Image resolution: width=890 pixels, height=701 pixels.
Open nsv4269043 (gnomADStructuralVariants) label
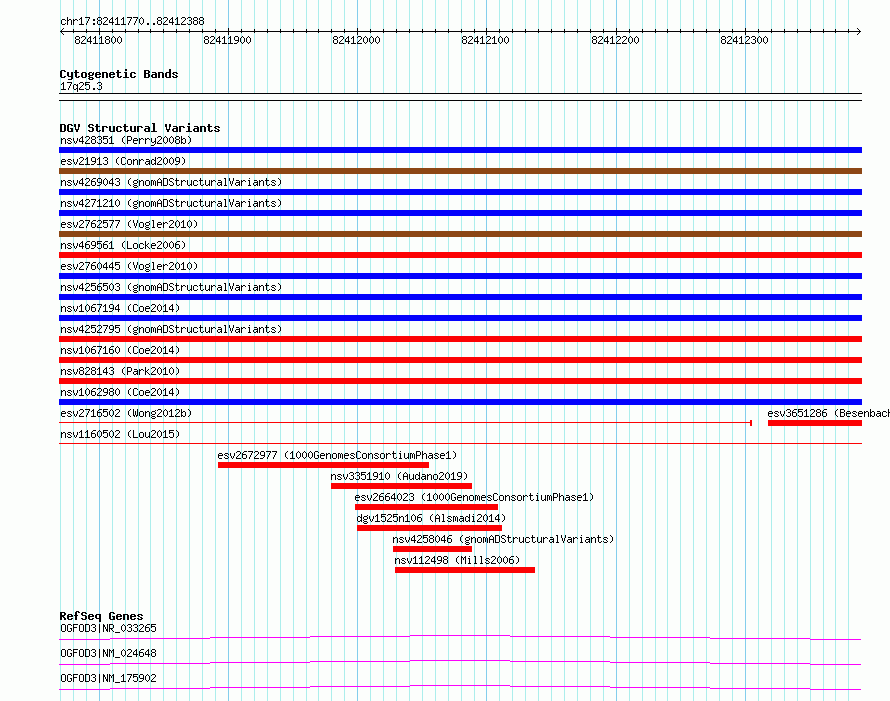(x=171, y=182)
